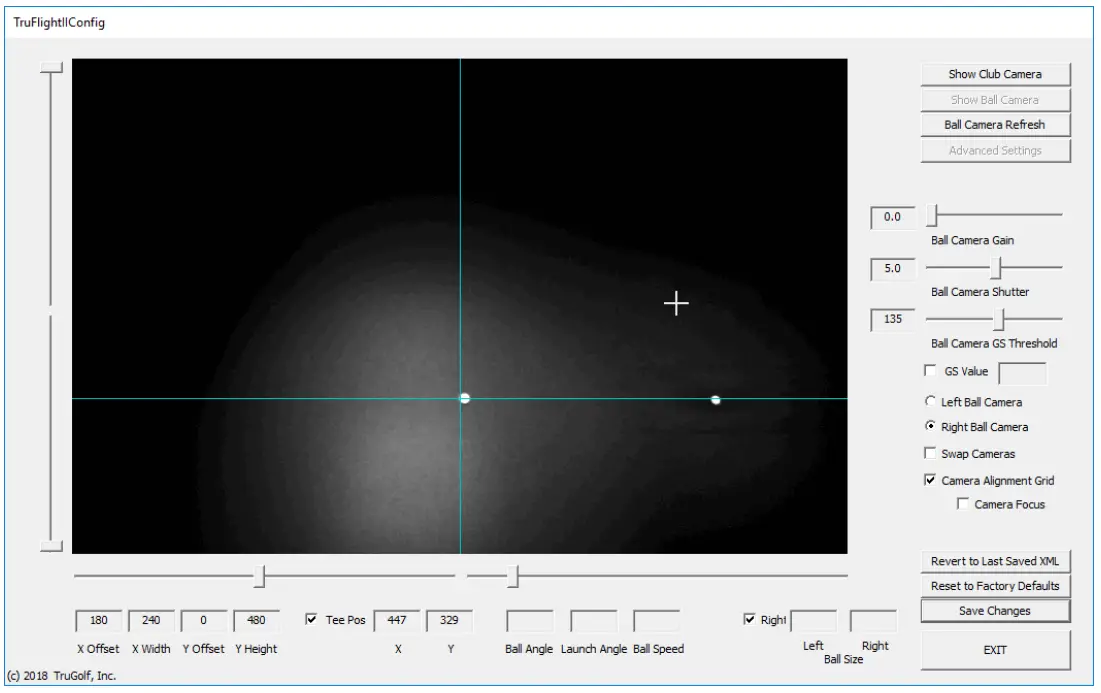Image resolution: width=1101 pixels, height=693 pixels.
Task: Click the Ball Camera Gain slider handle
Action: click(x=930, y=214)
